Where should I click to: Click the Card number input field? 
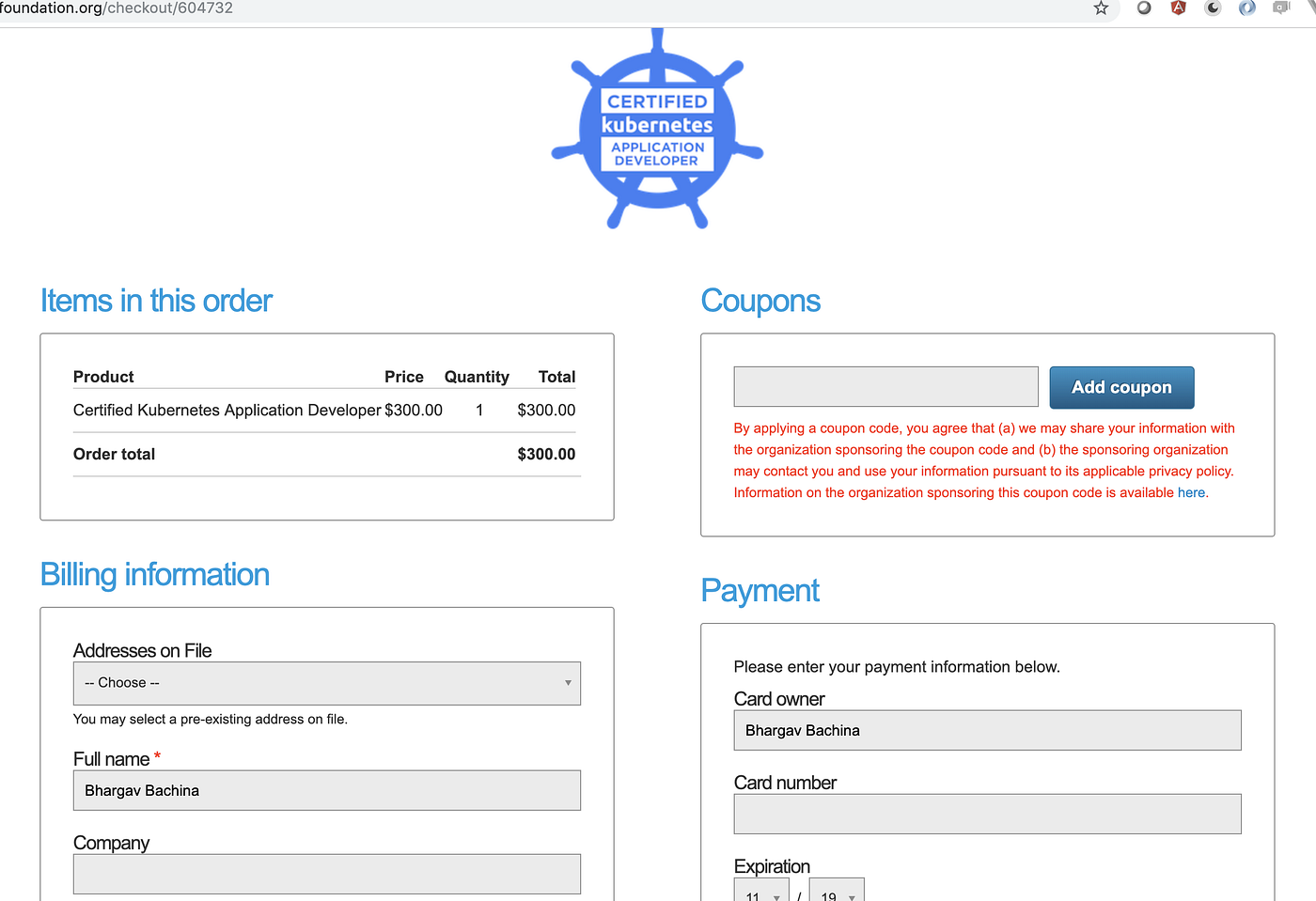point(987,814)
